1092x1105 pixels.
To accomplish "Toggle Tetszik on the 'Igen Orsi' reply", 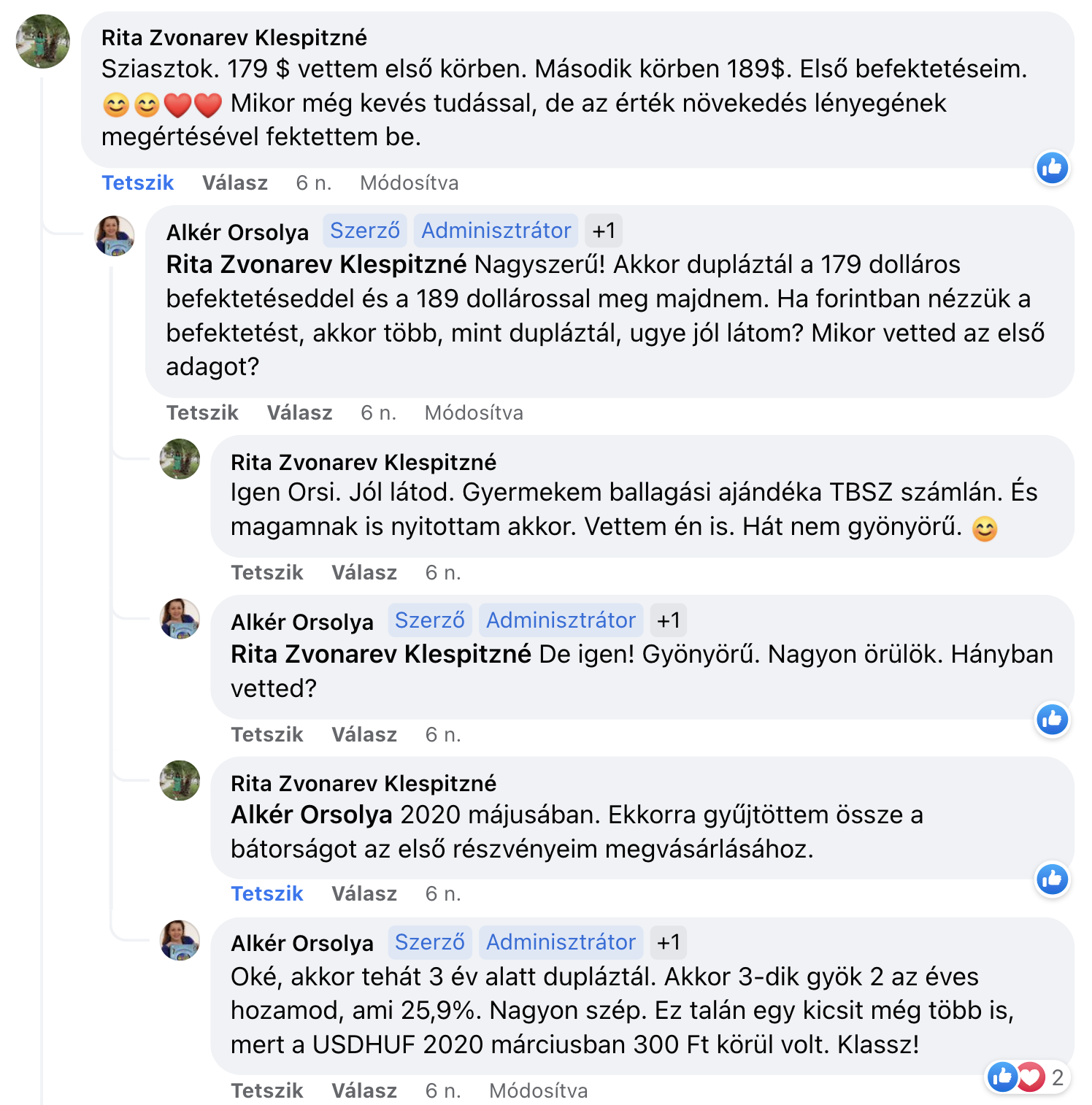I will click(x=266, y=573).
